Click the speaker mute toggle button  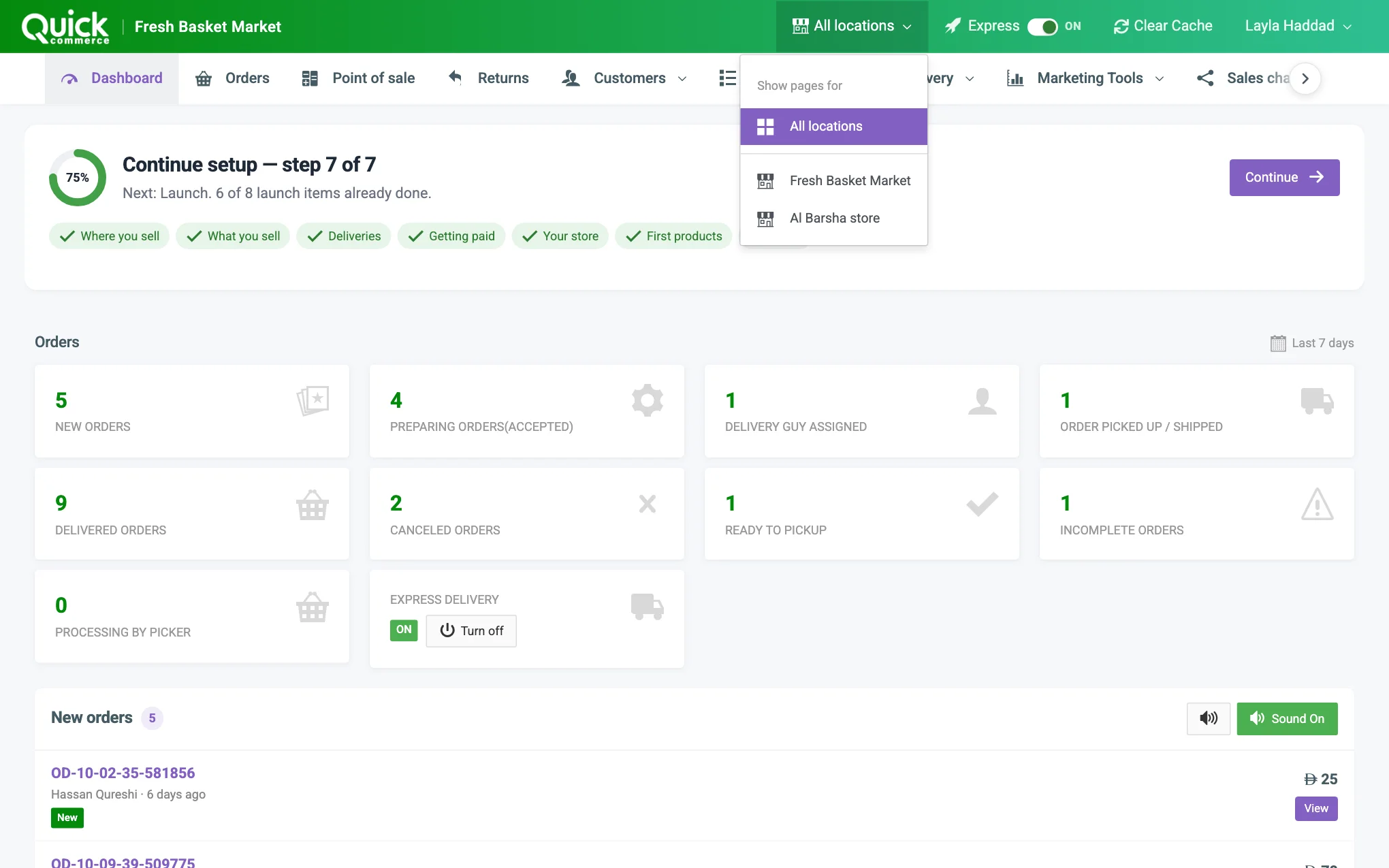click(1209, 718)
